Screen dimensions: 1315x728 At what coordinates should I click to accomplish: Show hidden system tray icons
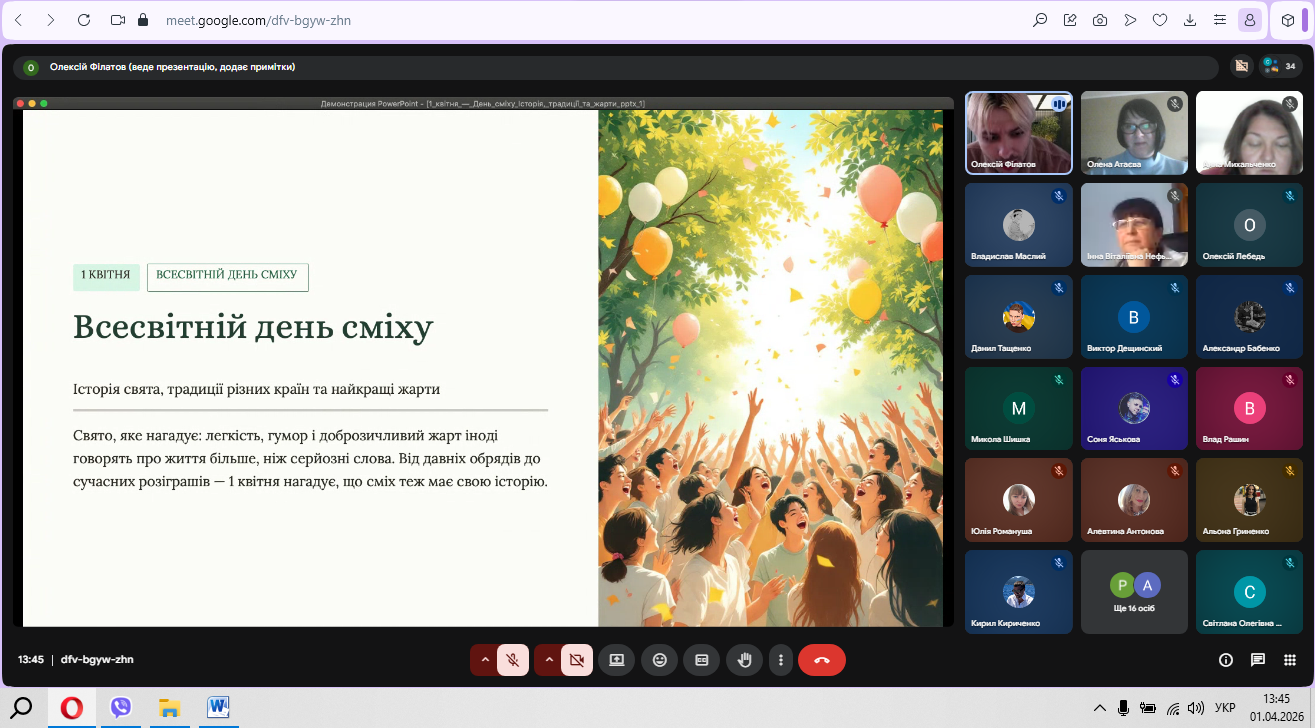1100,708
